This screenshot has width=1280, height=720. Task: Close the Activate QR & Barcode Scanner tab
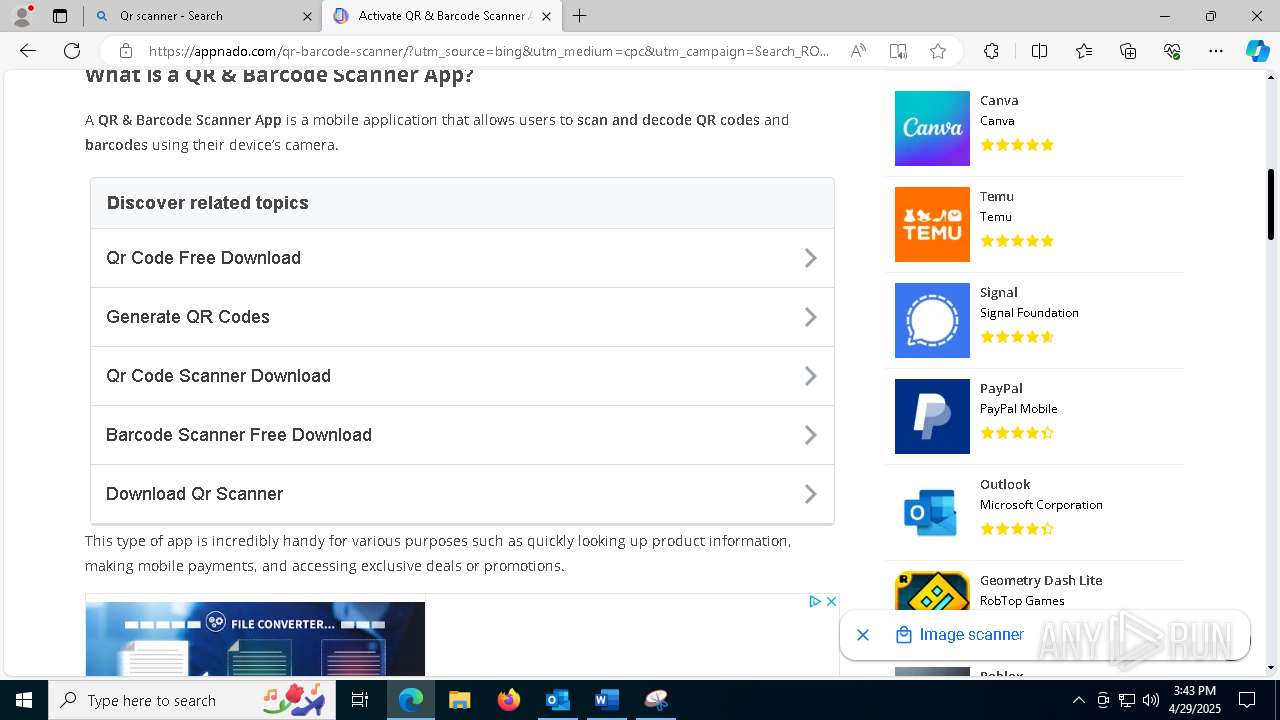tap(546, 16)
